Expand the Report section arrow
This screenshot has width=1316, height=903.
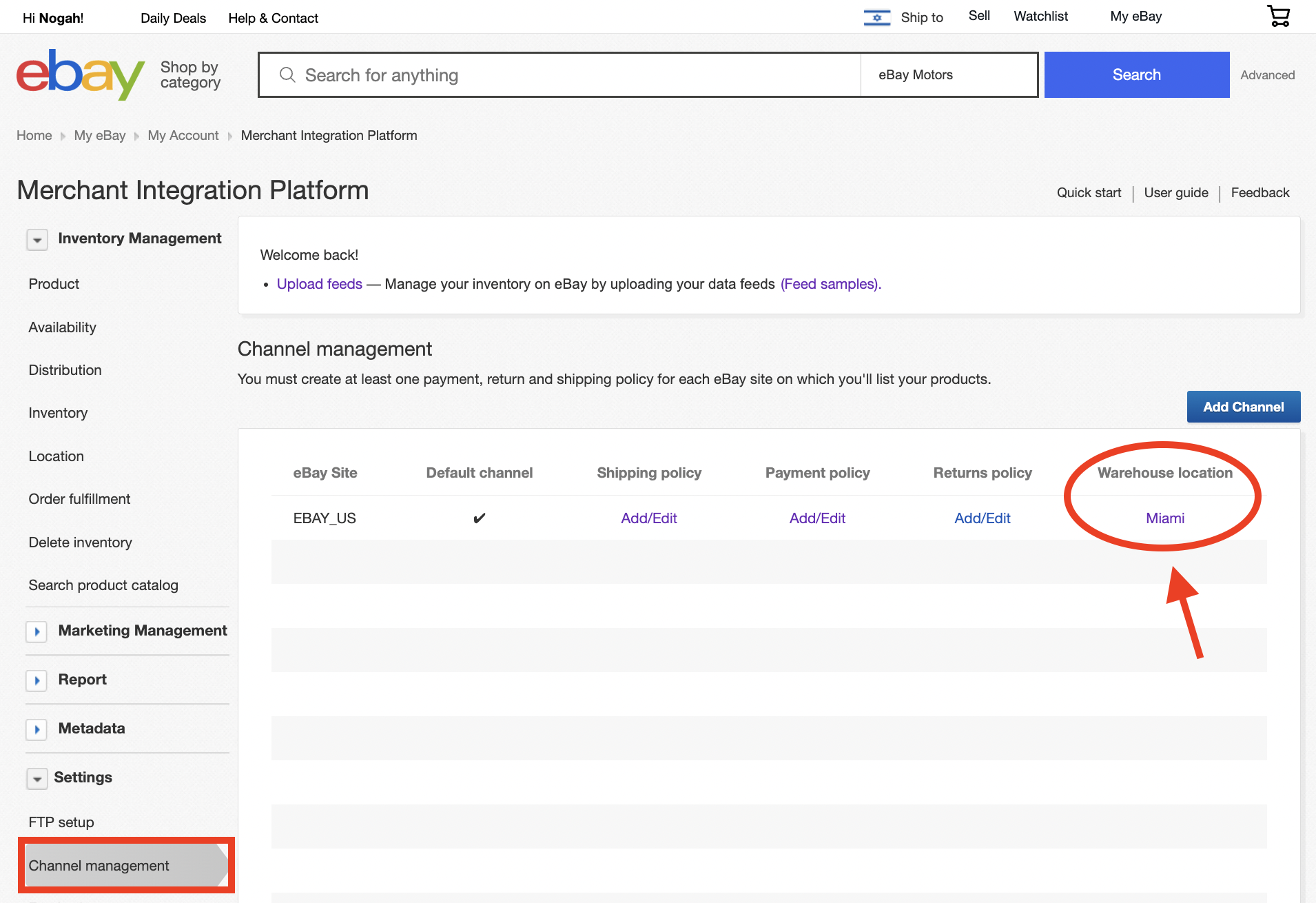(37, 680)
